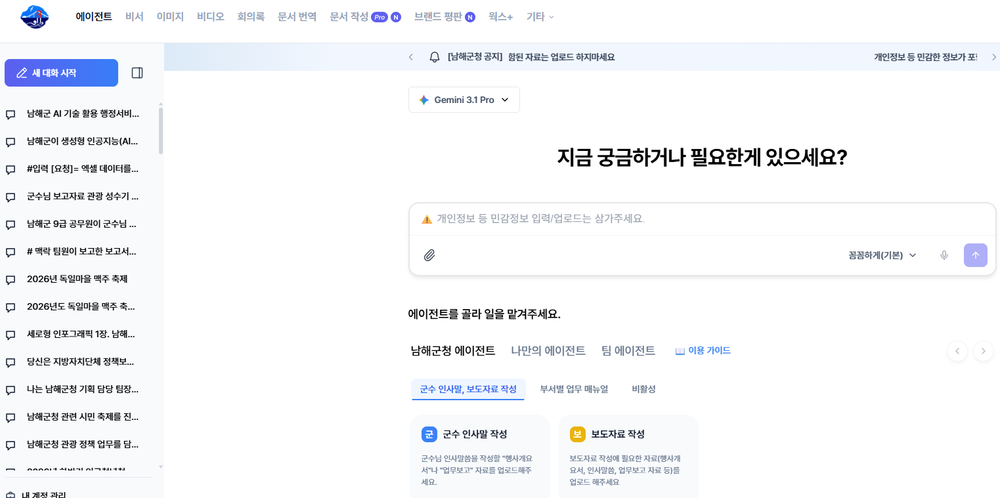Click the chat message input field
The image size is (1000, 498).
tap(702, 219)
